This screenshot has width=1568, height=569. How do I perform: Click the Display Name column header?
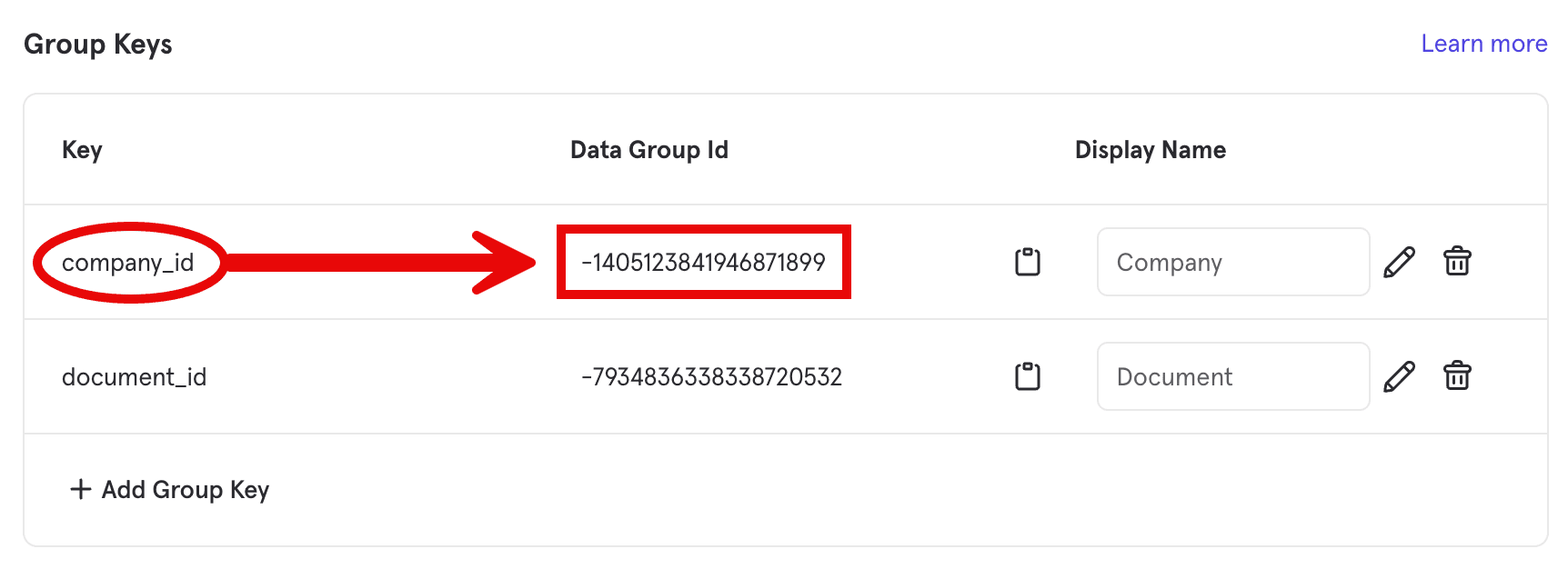[x=1150, y=150]
